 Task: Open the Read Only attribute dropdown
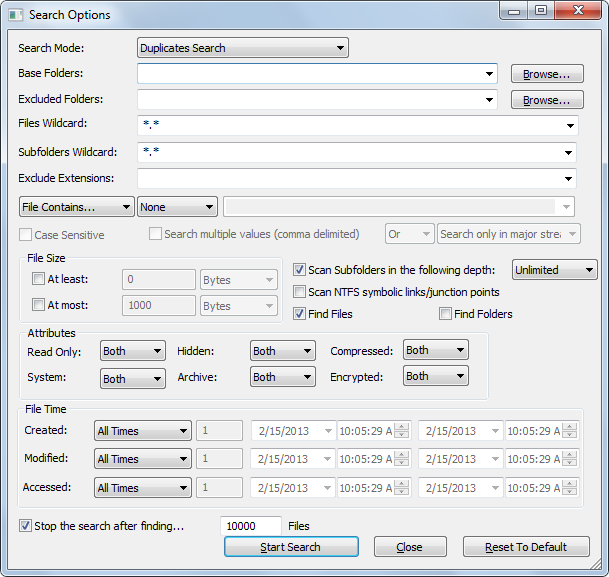pos(133,351)
